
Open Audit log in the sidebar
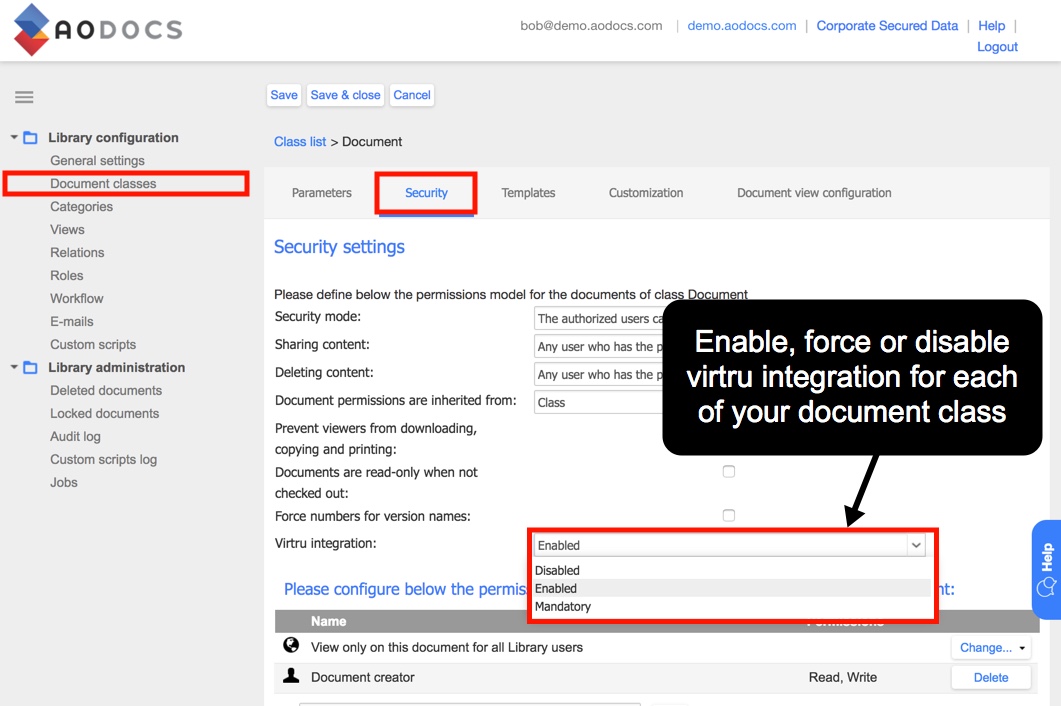tap(75, 437)
